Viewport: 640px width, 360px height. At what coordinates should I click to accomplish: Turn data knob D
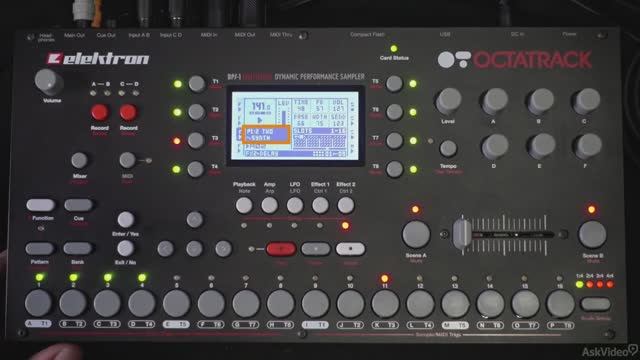pyautogui.click(x=494, y=146)
